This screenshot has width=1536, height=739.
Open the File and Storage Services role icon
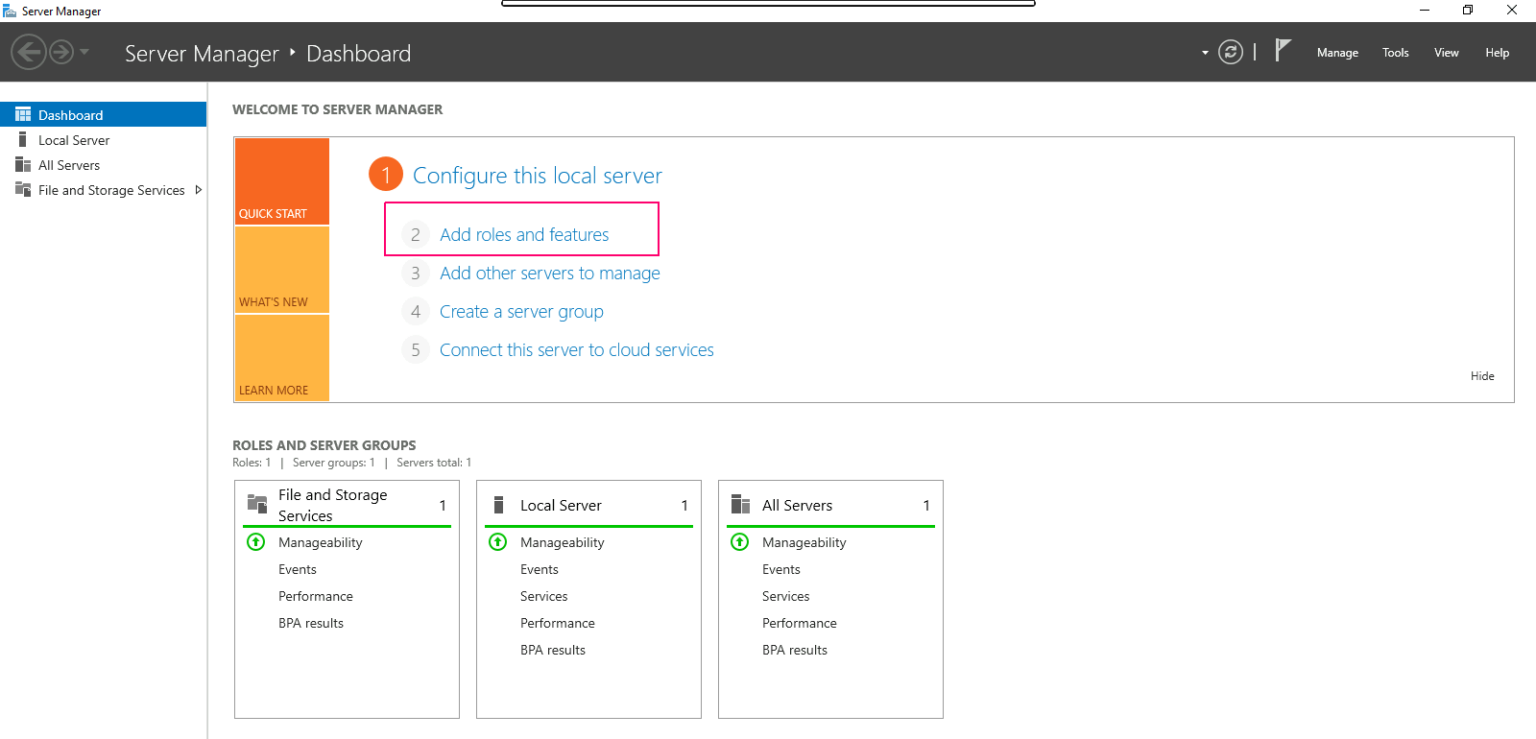24,189
